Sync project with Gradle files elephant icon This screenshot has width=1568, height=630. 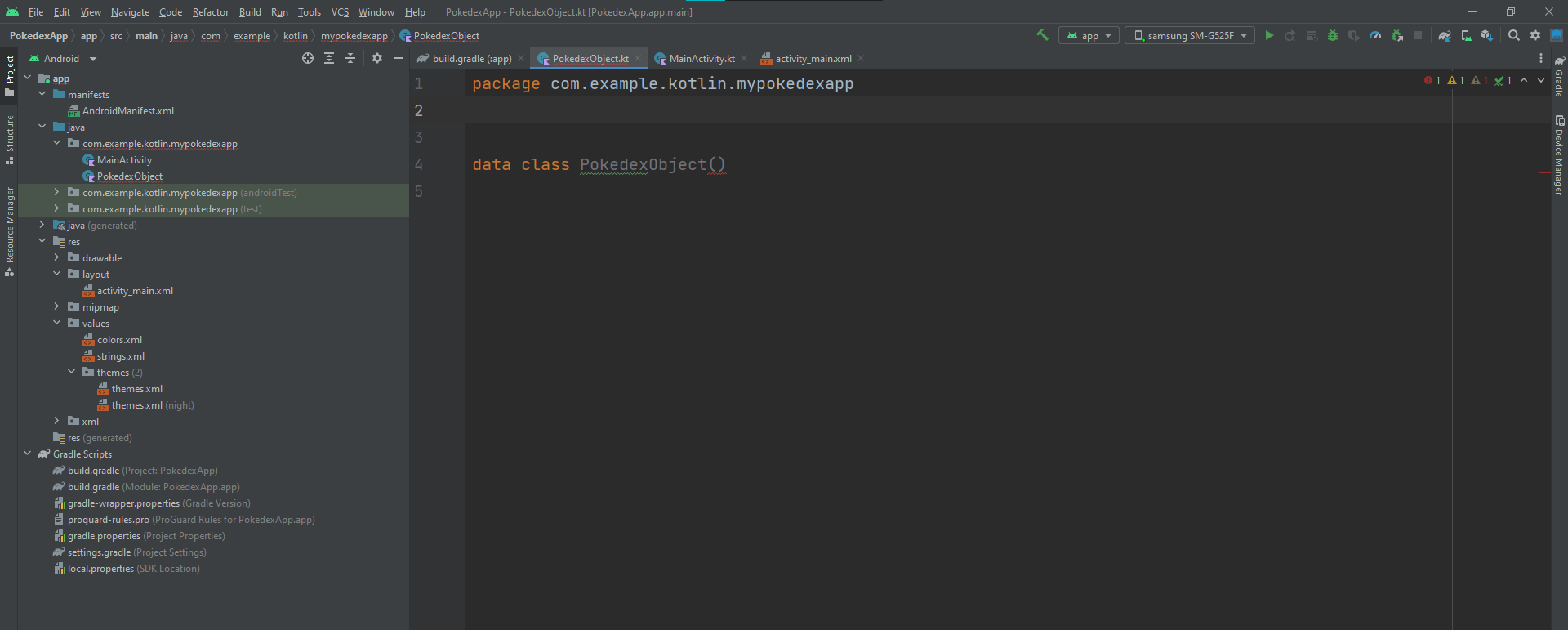point(1445,35)
